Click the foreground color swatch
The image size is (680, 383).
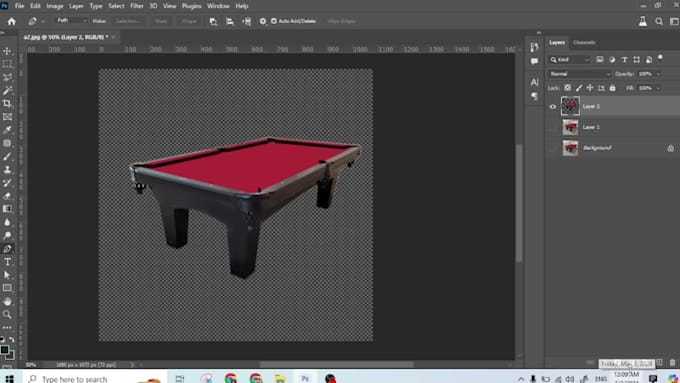click(x=4, y=350)
